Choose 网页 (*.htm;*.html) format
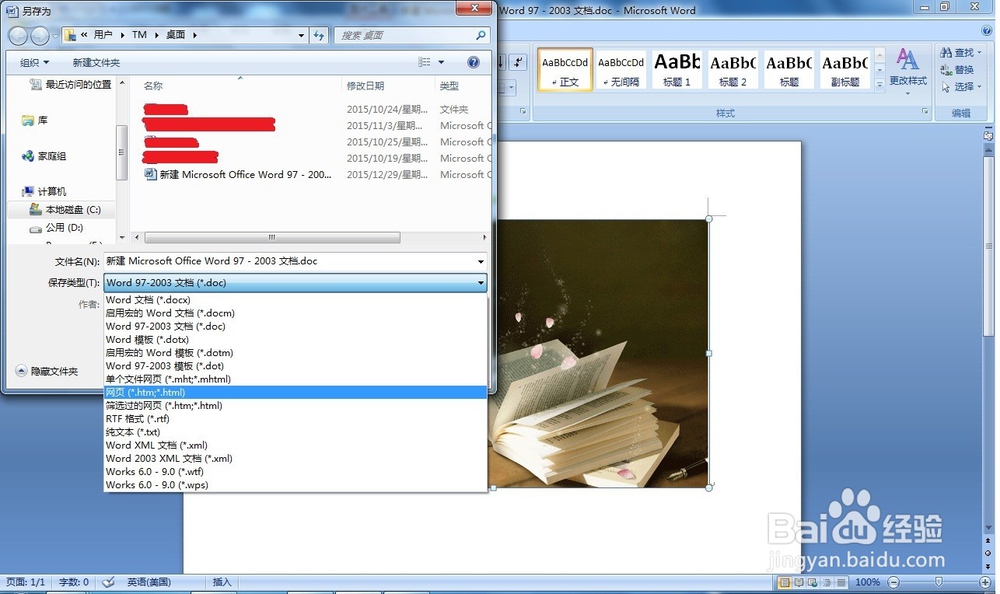Image resolution: width=1000 pixels, height=594 pixels. click(295, 392)
